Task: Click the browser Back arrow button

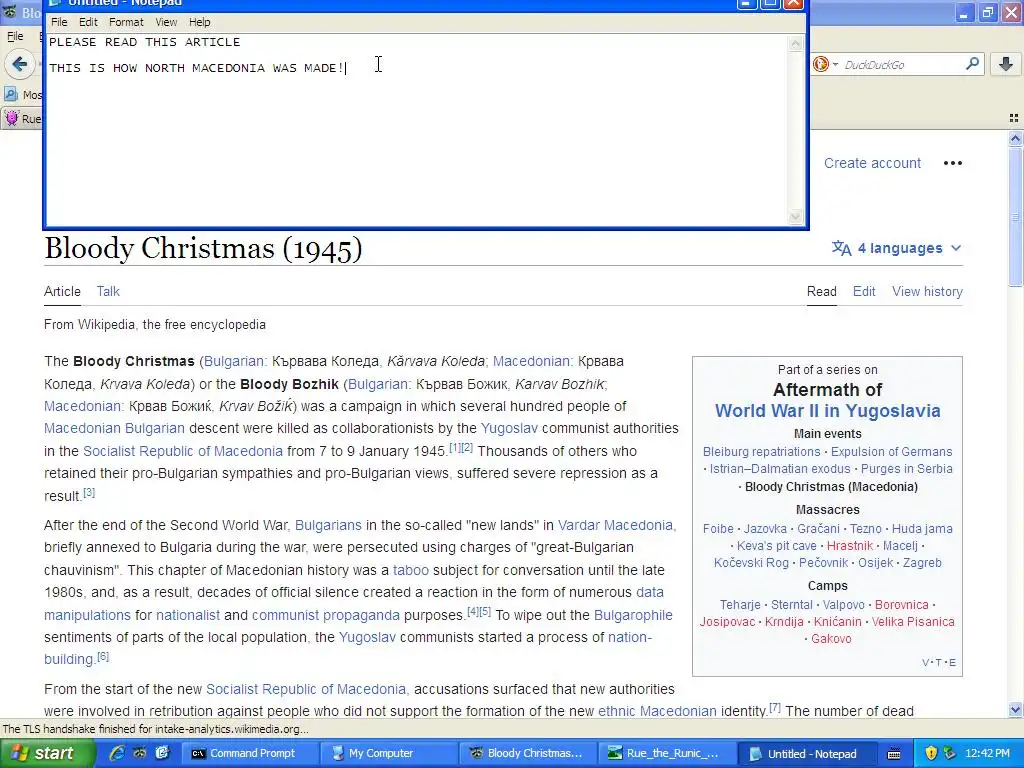Action: coord(20,64)
